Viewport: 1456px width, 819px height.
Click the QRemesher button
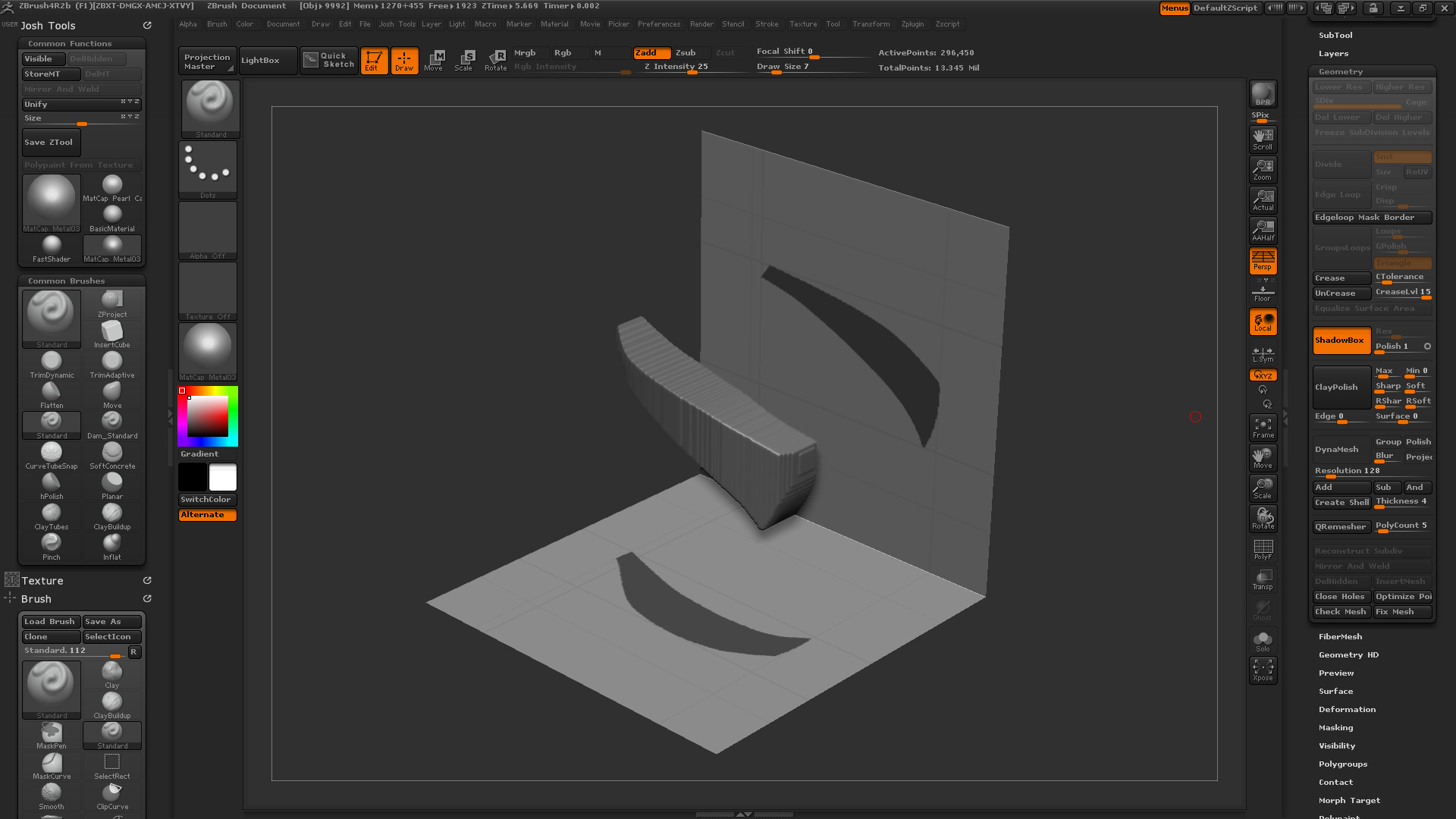click(1341, 527)
